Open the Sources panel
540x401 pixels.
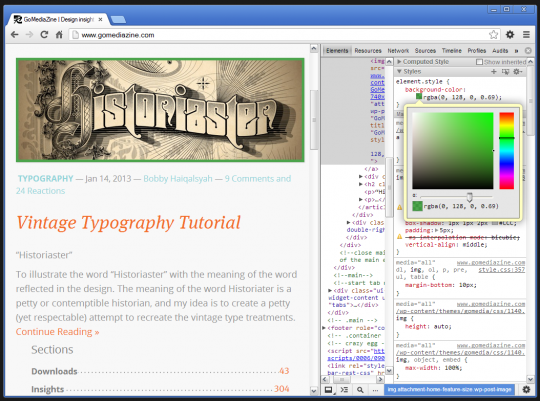425,51
